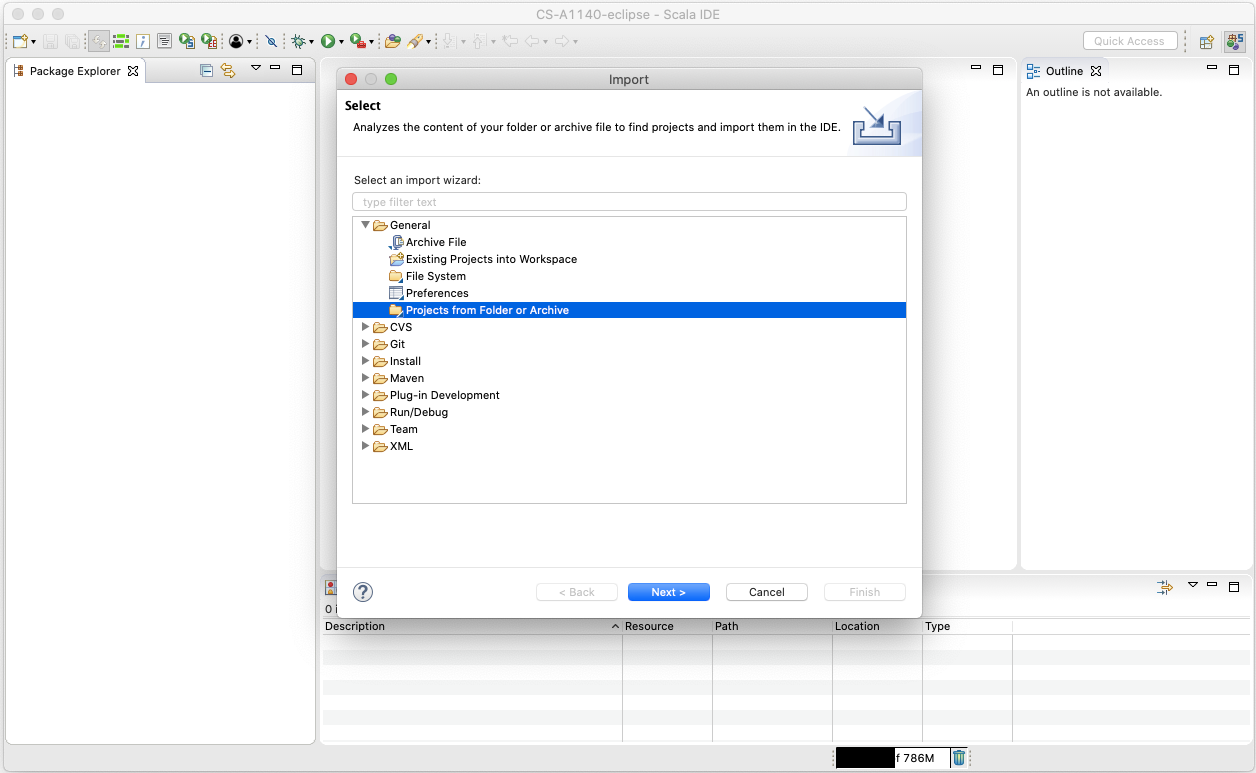Click Collapse All in Package Explorer
Viewport: 1256px width, 773px height.
tap(207, 70)
